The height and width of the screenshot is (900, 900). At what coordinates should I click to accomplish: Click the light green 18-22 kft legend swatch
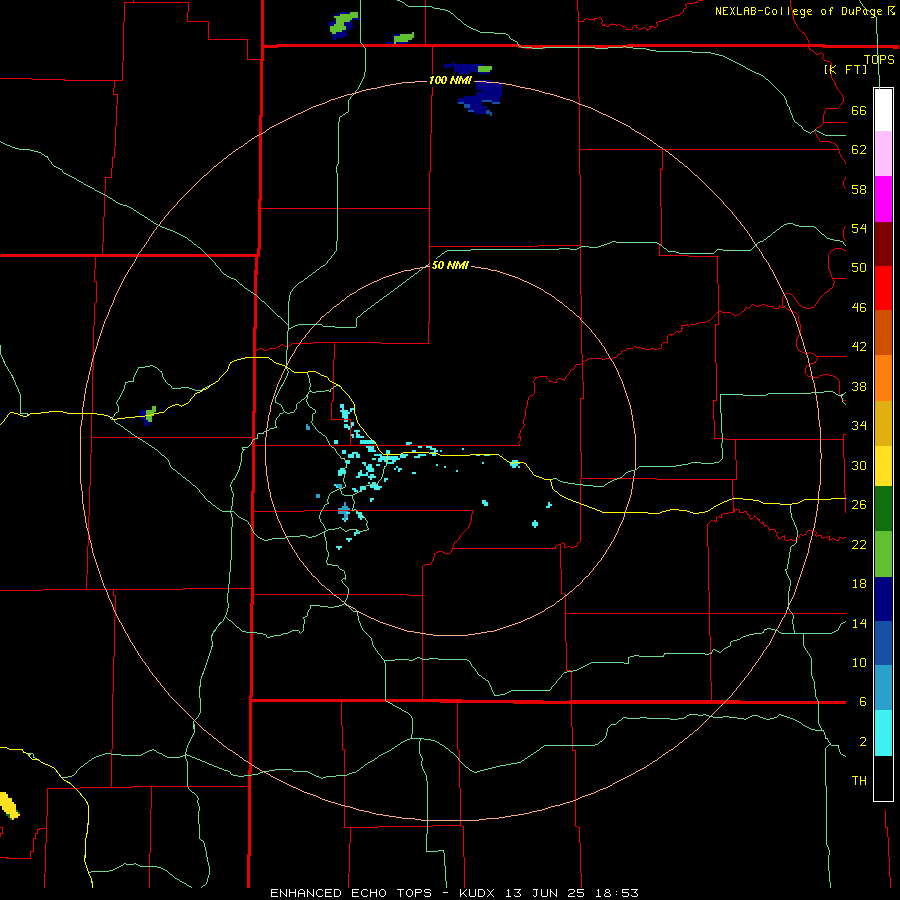883,554
